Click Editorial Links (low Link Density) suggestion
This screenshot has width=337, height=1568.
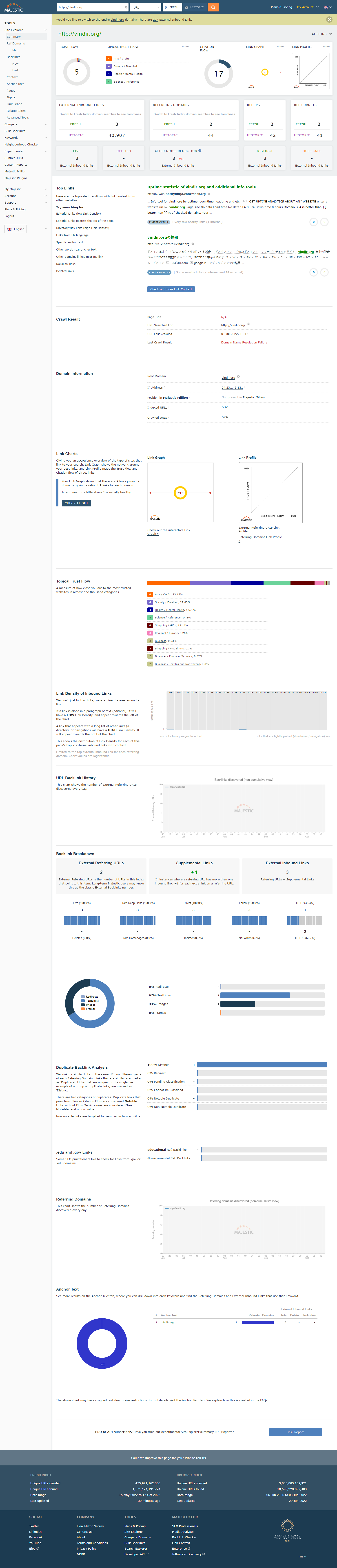(x=79, y=214)
